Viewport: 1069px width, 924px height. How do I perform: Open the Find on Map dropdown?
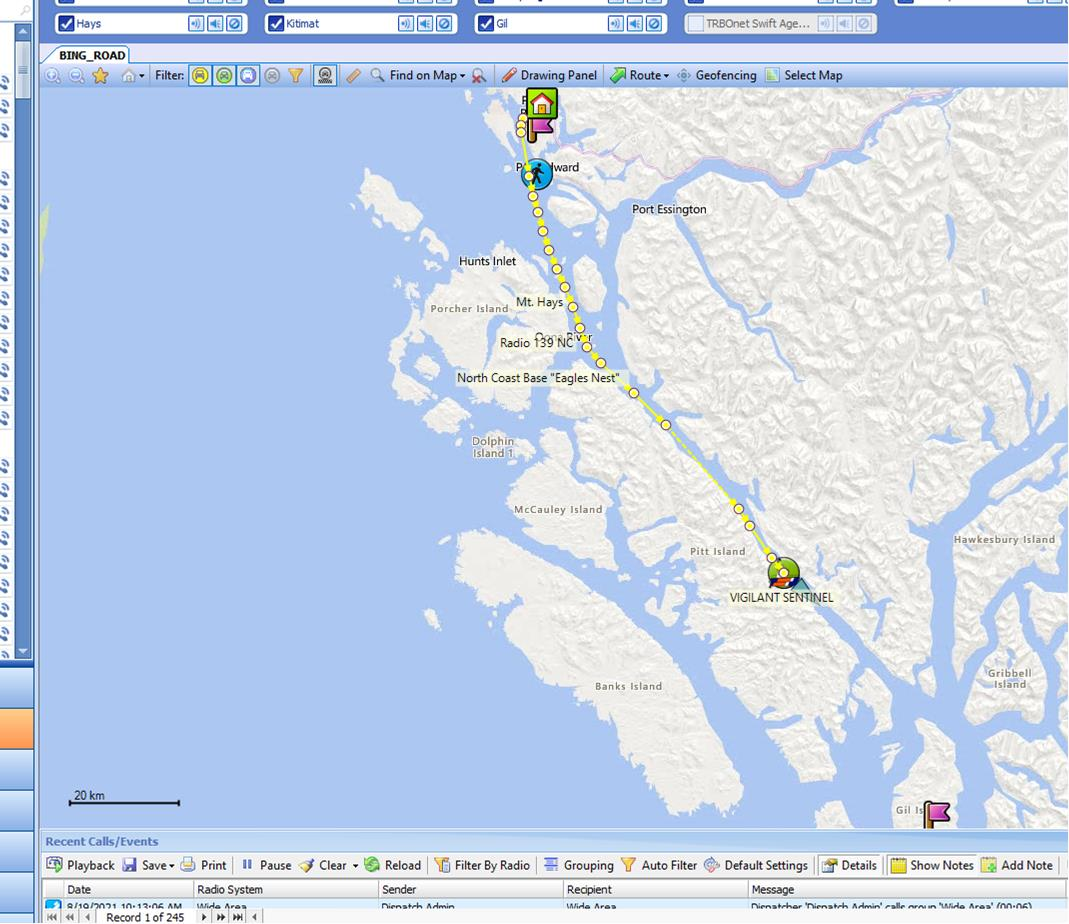[x=462, y=76]
